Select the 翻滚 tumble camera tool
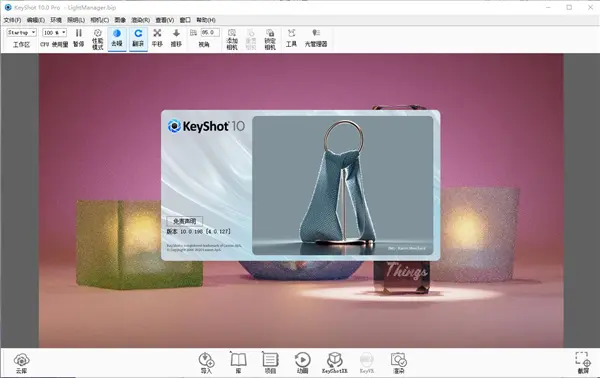The image size is (600, 378). 138,38
